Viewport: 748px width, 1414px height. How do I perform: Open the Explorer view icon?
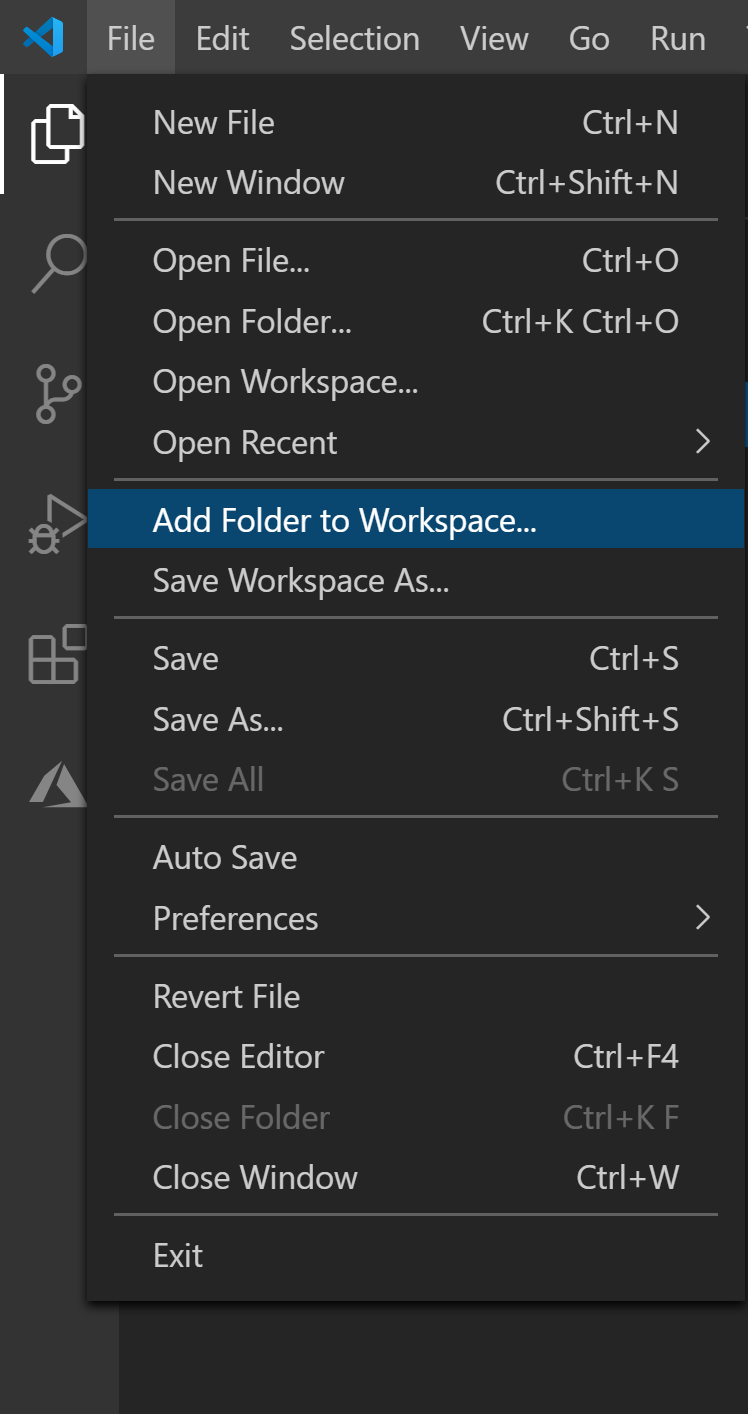56,133
